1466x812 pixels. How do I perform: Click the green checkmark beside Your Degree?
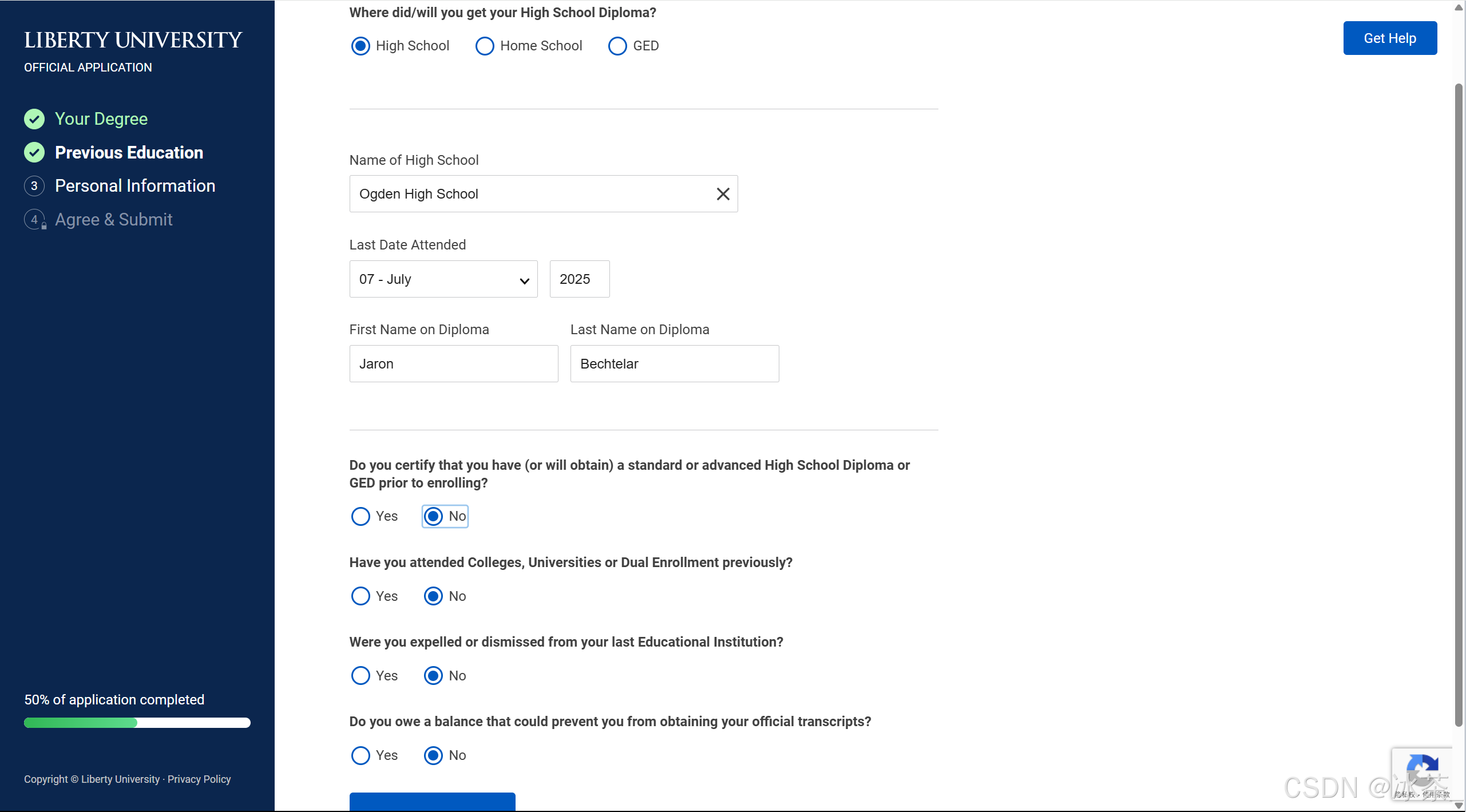click(x=34, y=119)
